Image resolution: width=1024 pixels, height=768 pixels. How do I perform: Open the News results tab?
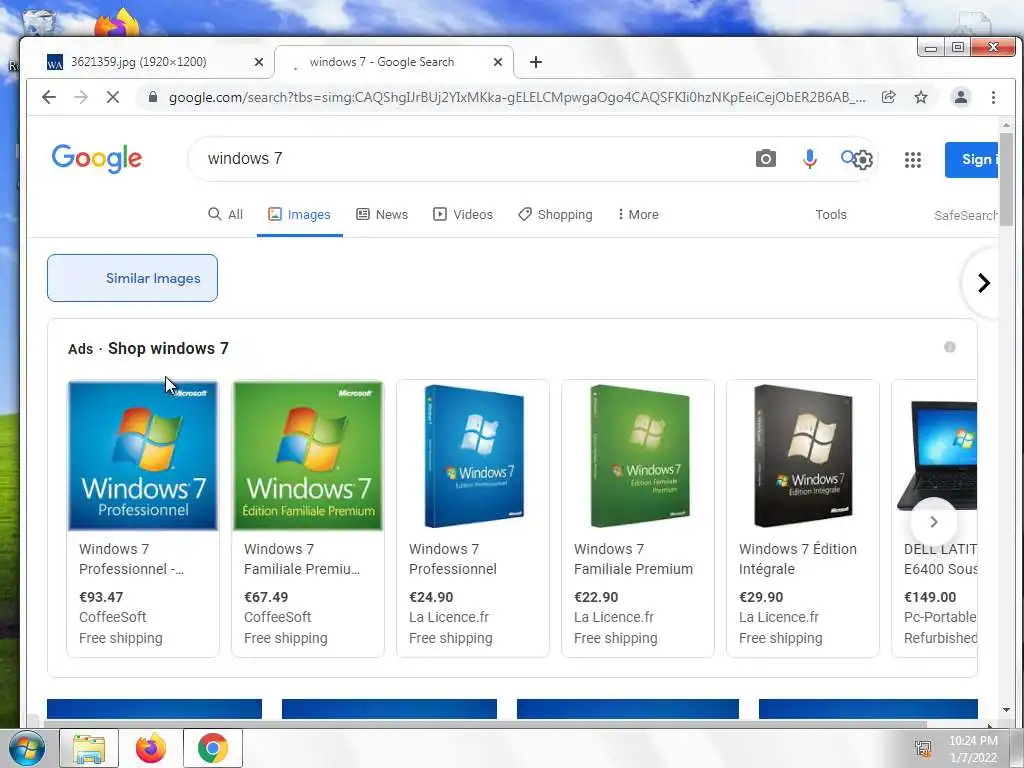[x=382, y=214]
